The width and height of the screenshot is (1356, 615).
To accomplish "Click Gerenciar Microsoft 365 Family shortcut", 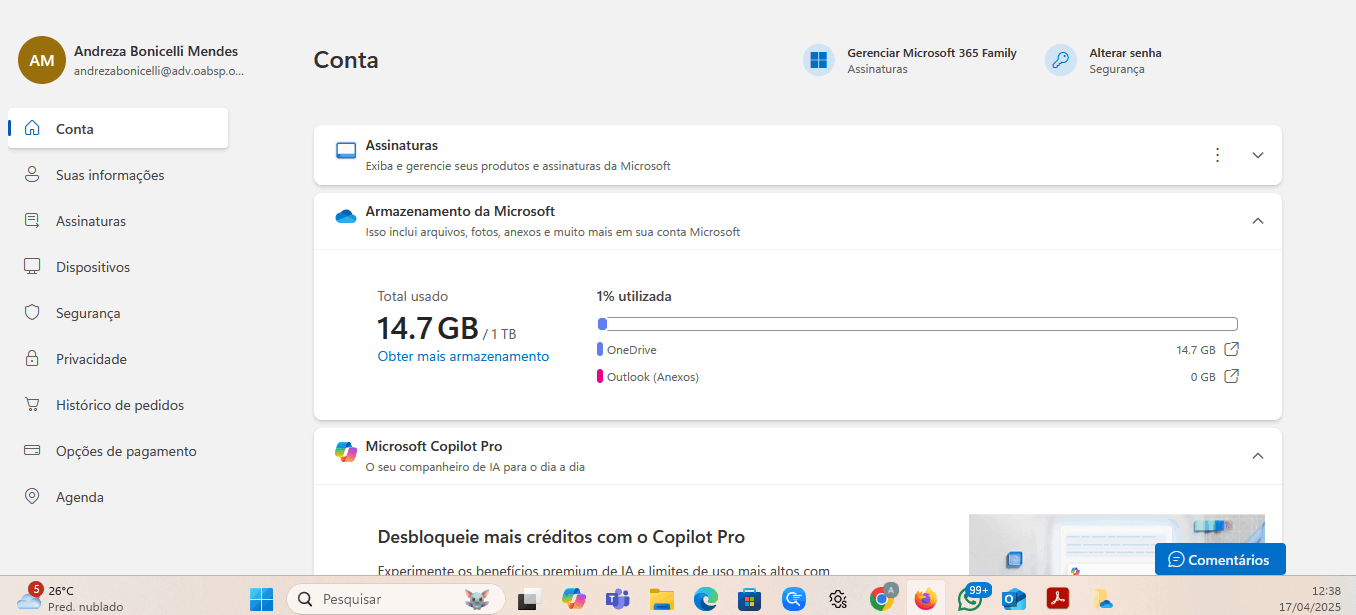I will 909,60.
